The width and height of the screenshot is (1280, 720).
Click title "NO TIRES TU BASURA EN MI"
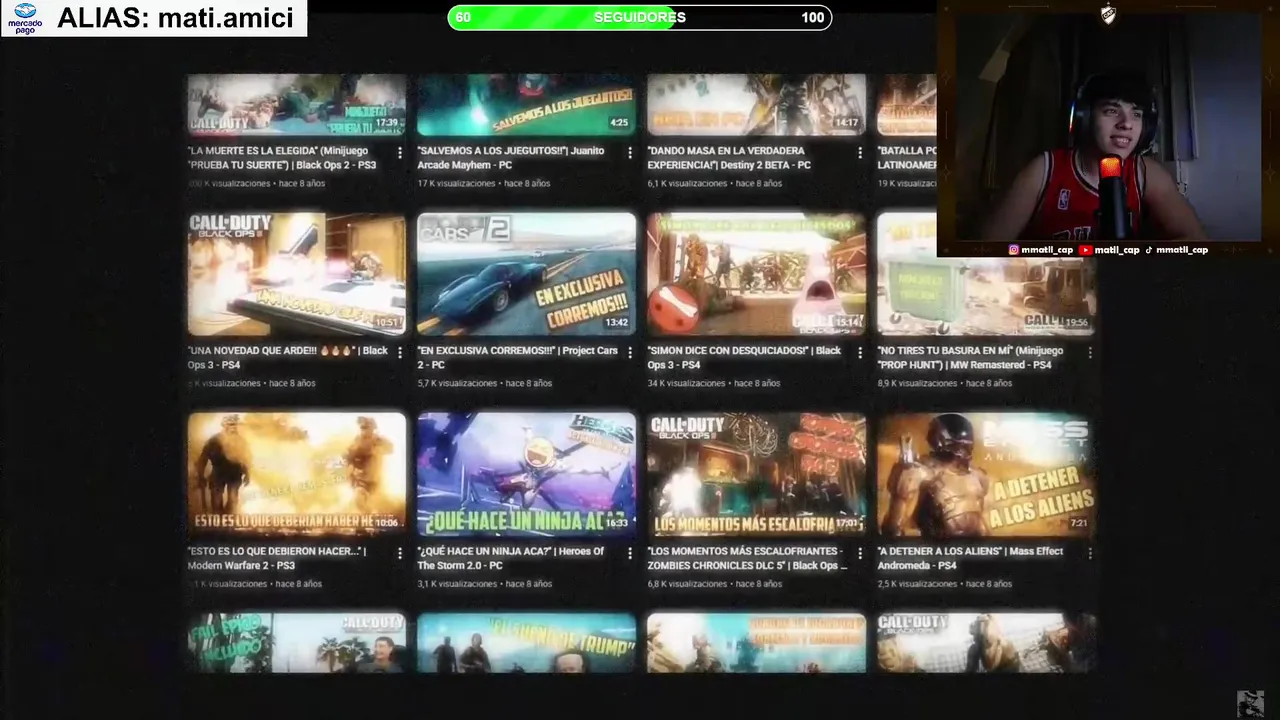970,358
